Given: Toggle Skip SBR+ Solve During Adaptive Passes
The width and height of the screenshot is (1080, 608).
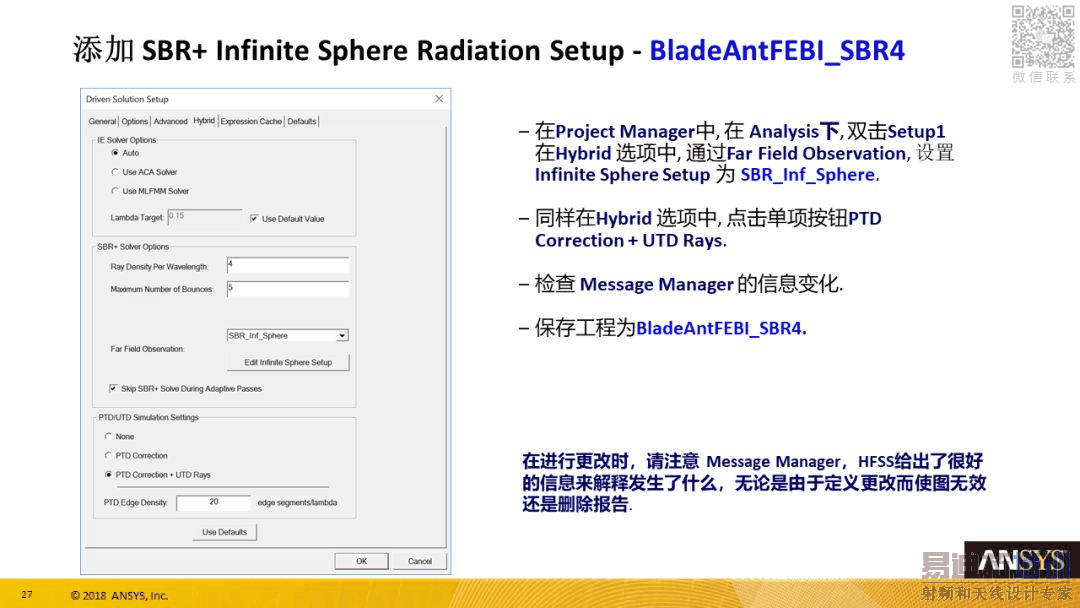Looking at the screenshot, I should point(113,389).
